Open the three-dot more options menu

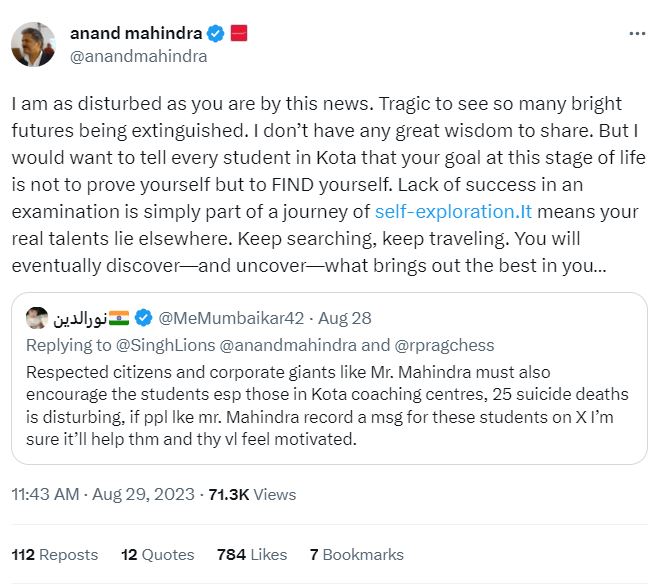[x=636, y=33]
